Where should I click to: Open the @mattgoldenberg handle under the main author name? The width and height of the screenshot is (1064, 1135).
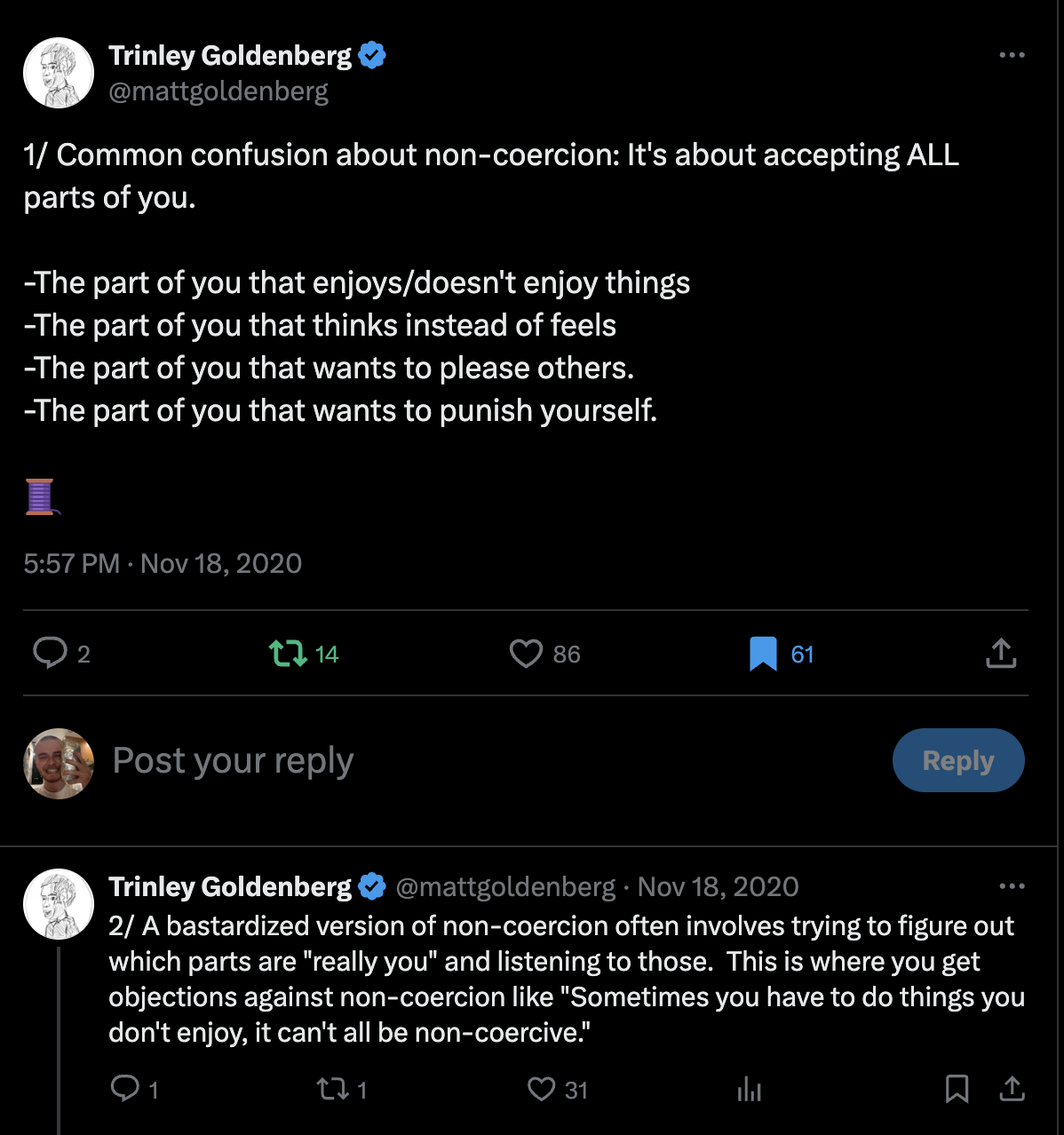coord(218,91)
